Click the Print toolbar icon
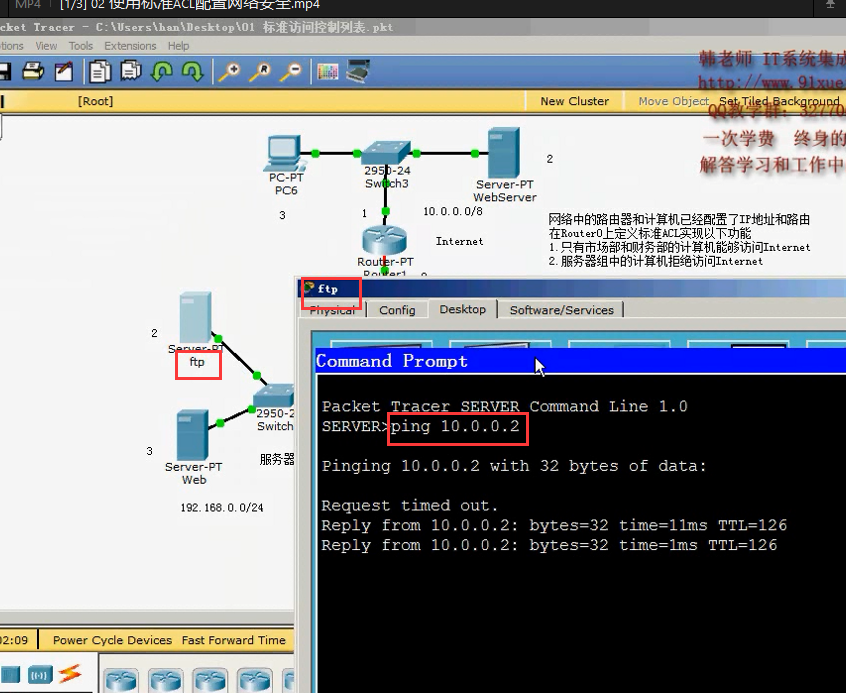The image size is (846, 693). tap(33, 72)
